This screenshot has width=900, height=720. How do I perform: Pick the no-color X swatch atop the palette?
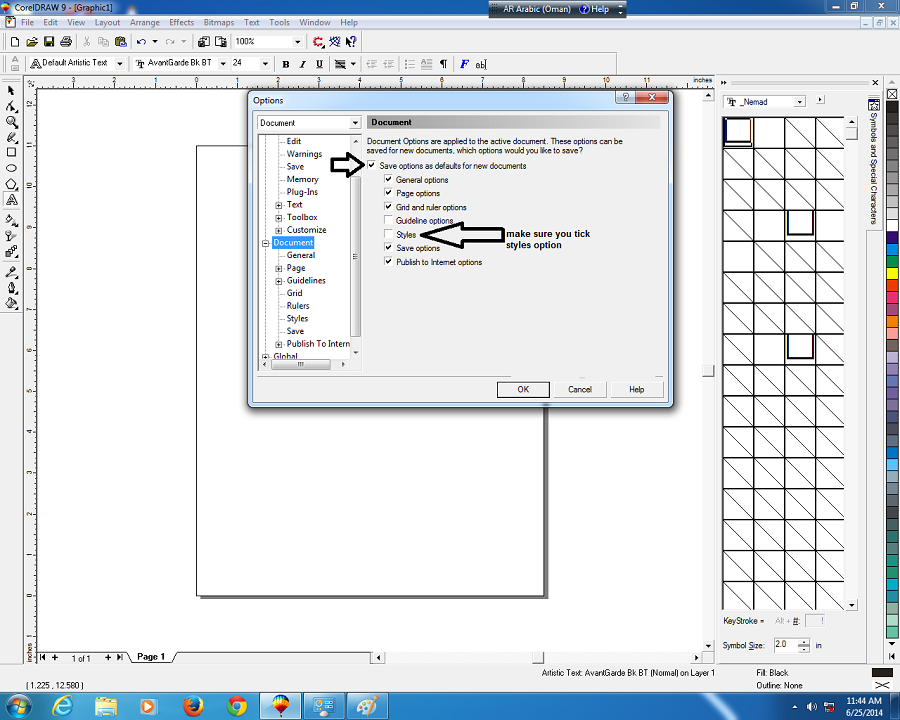tap(893, 94)
